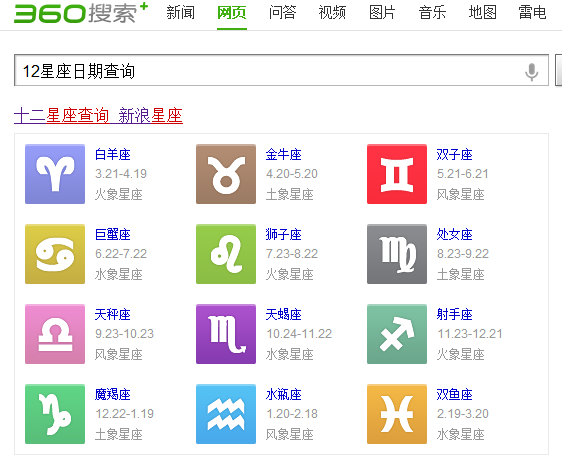562x473 pixels.
Task: Click the Capricorn (魔羯座) zodiac icon
Action: click(55, 414)
